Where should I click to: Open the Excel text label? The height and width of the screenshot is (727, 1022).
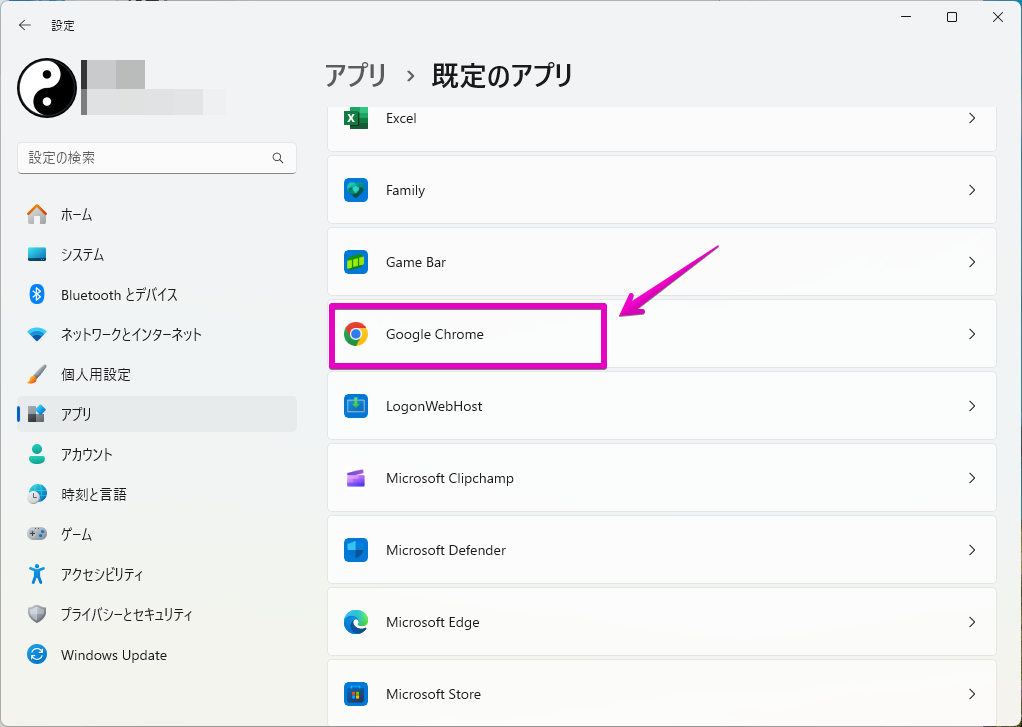[x=401, y=118]
